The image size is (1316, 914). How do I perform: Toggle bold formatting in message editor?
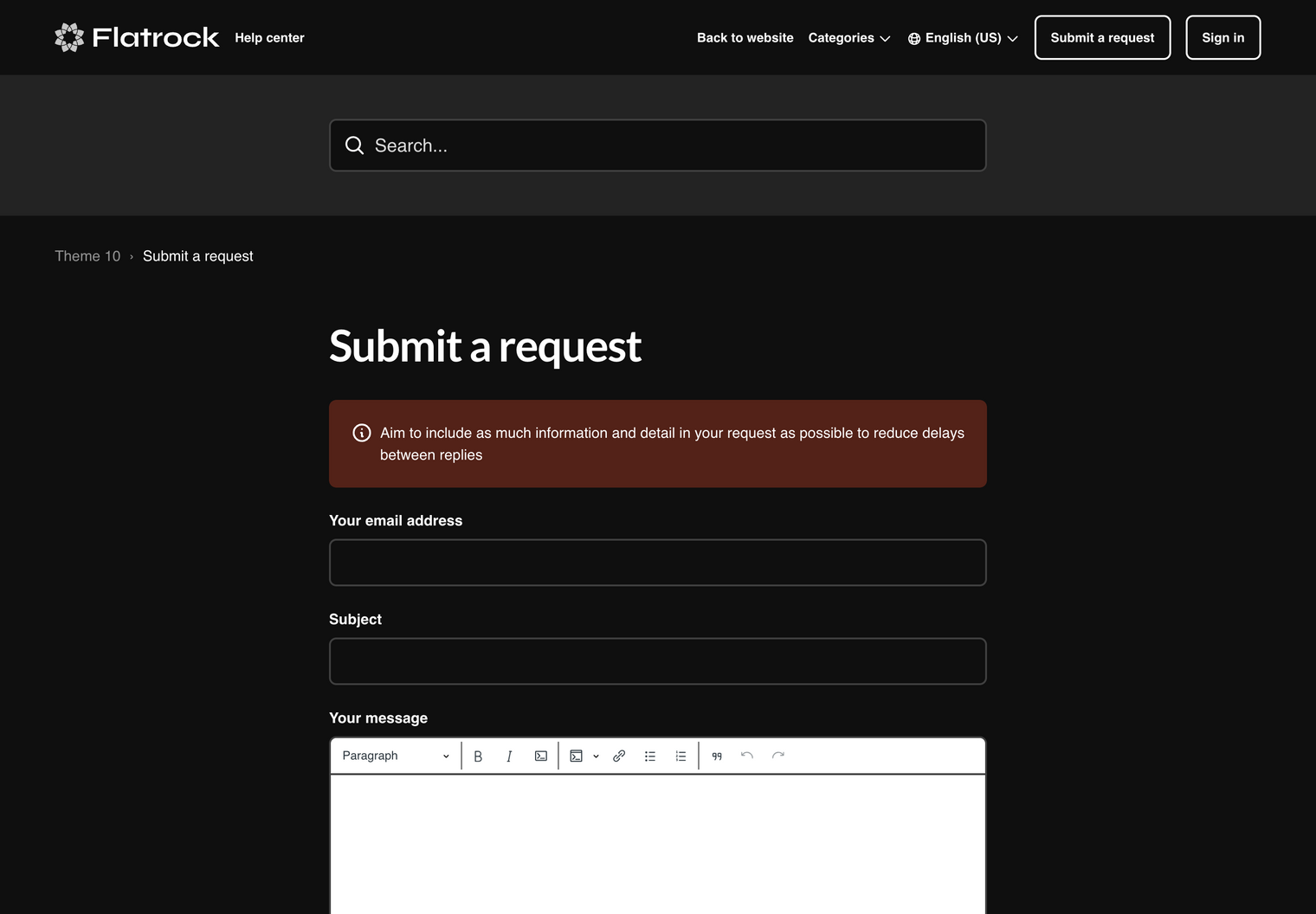(478, 756)
